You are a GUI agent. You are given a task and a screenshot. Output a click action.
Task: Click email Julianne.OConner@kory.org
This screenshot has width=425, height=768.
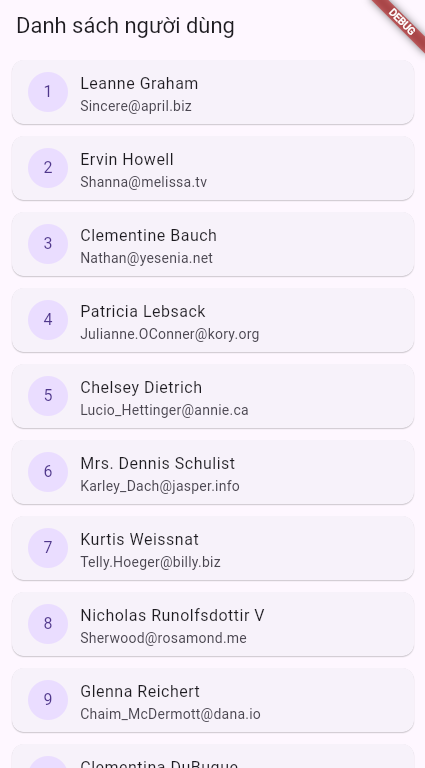point(169,334)
